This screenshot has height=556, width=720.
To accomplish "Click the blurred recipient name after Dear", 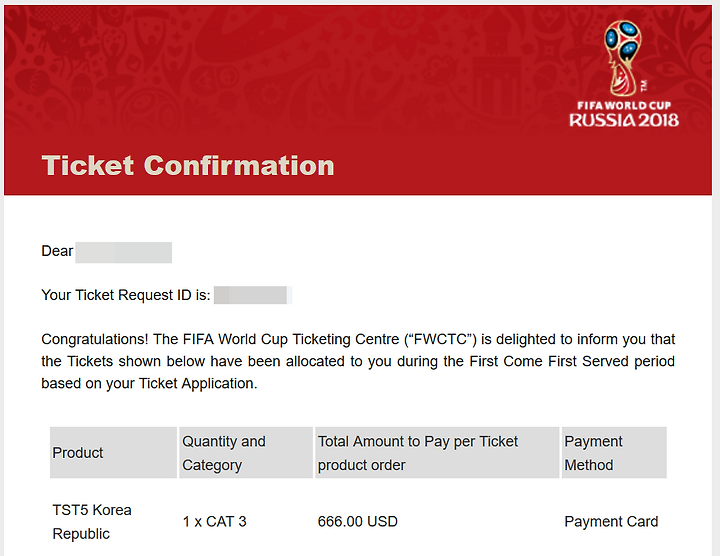I will click(x=124, y=252).
